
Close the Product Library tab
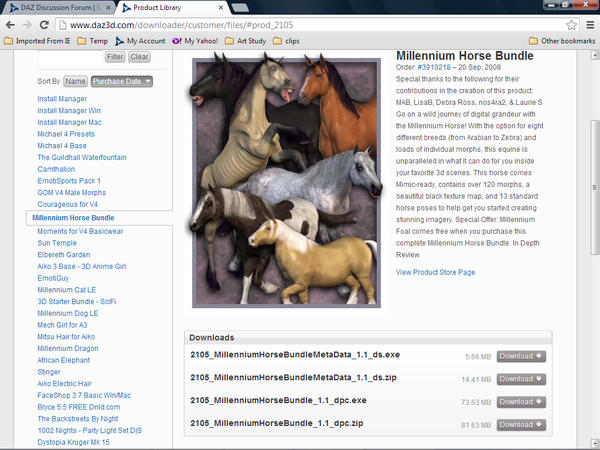[x=221, y=7]
